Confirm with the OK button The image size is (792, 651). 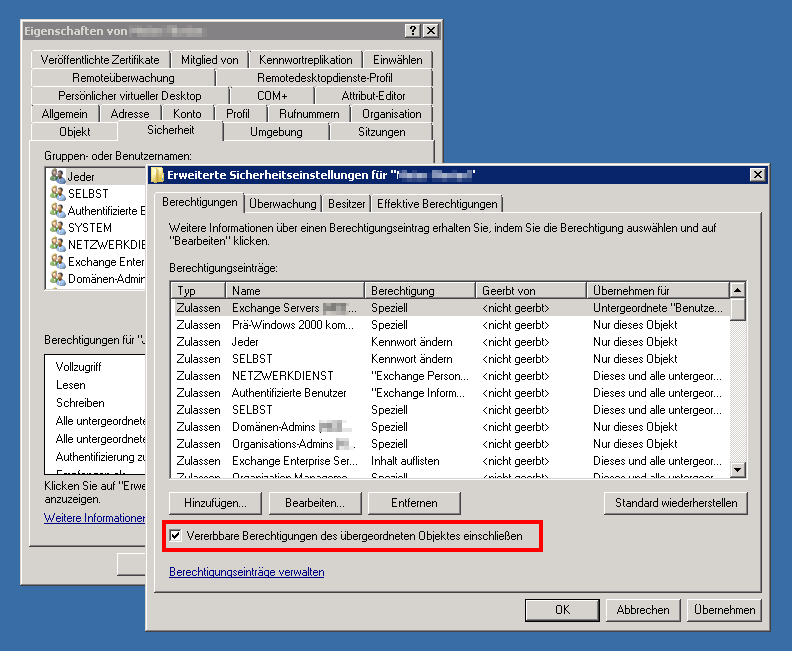coord(562,610)
